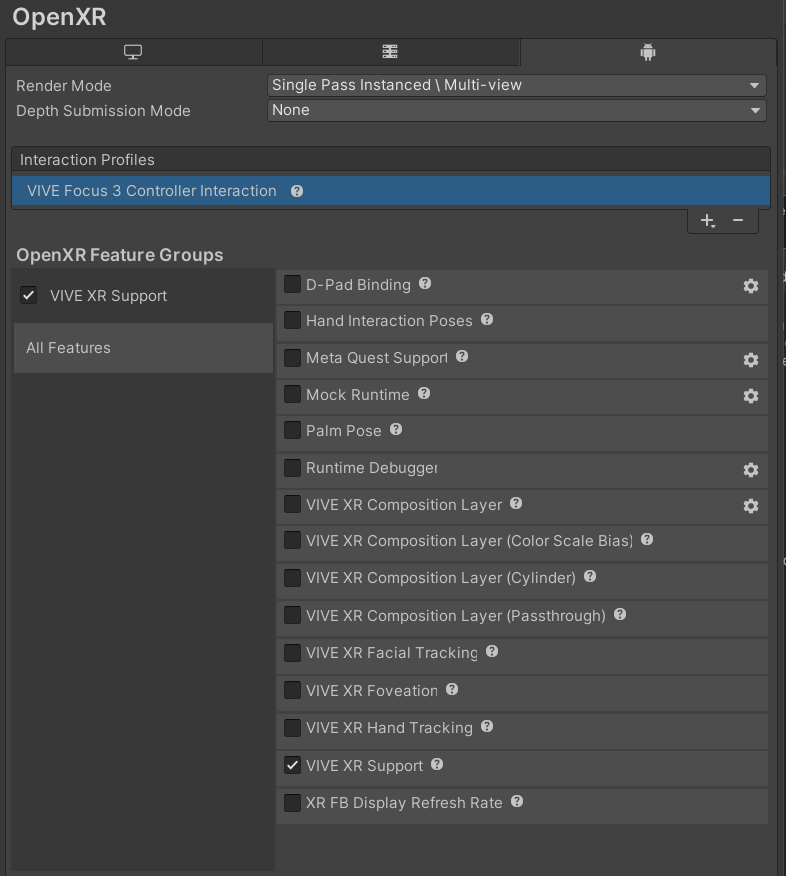The height and width of the screenshot is (876, 786).
Task: Click the help icon next to Palm Pose
Action: (x=395, y=430)
